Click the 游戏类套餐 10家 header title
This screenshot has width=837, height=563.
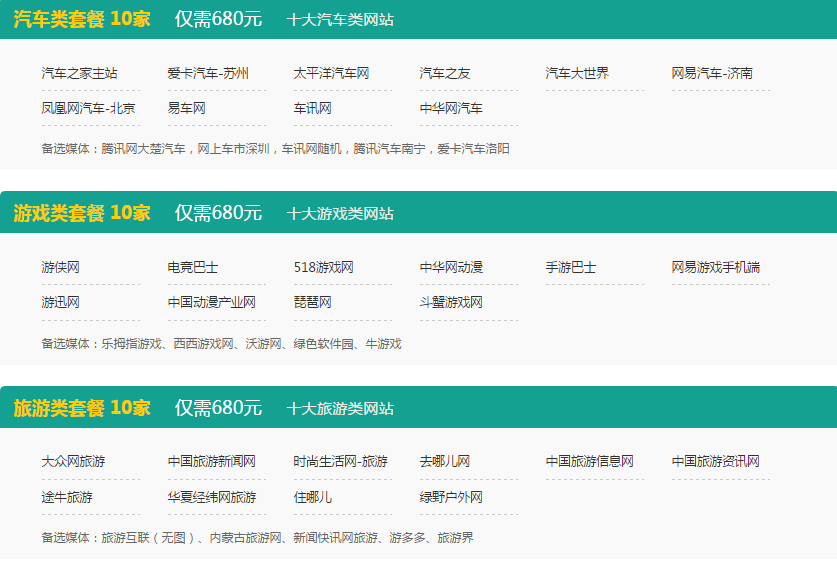coord(81,213)
